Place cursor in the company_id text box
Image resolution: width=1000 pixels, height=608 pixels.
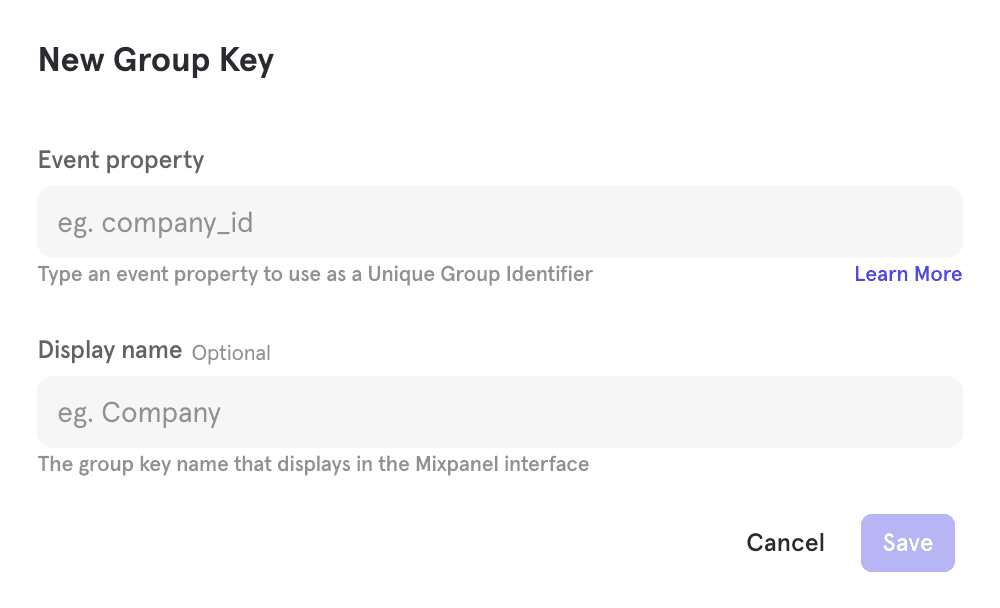[x=500, y=222]
